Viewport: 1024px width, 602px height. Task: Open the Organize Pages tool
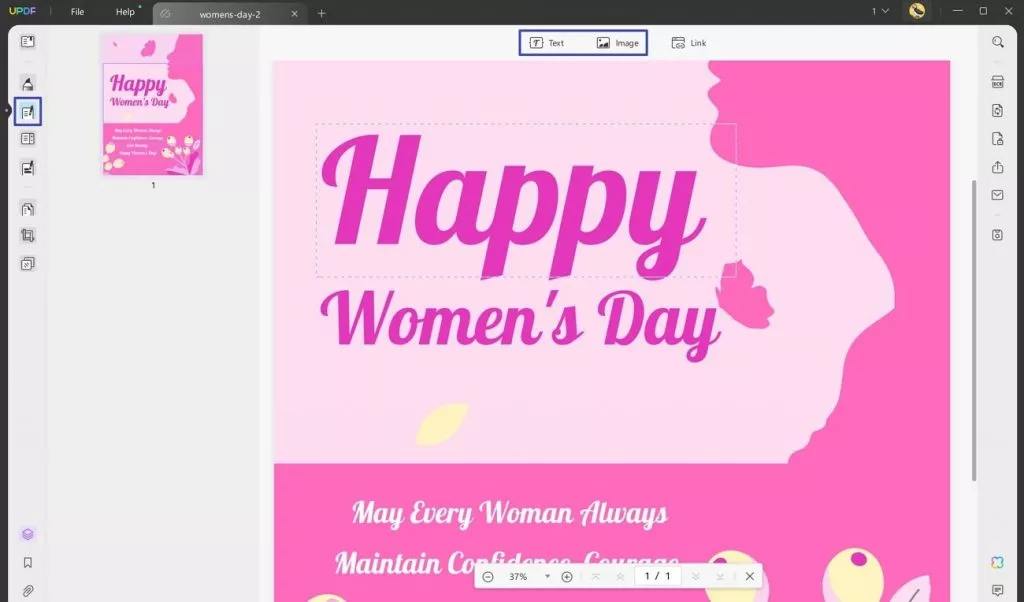[27, 210]
